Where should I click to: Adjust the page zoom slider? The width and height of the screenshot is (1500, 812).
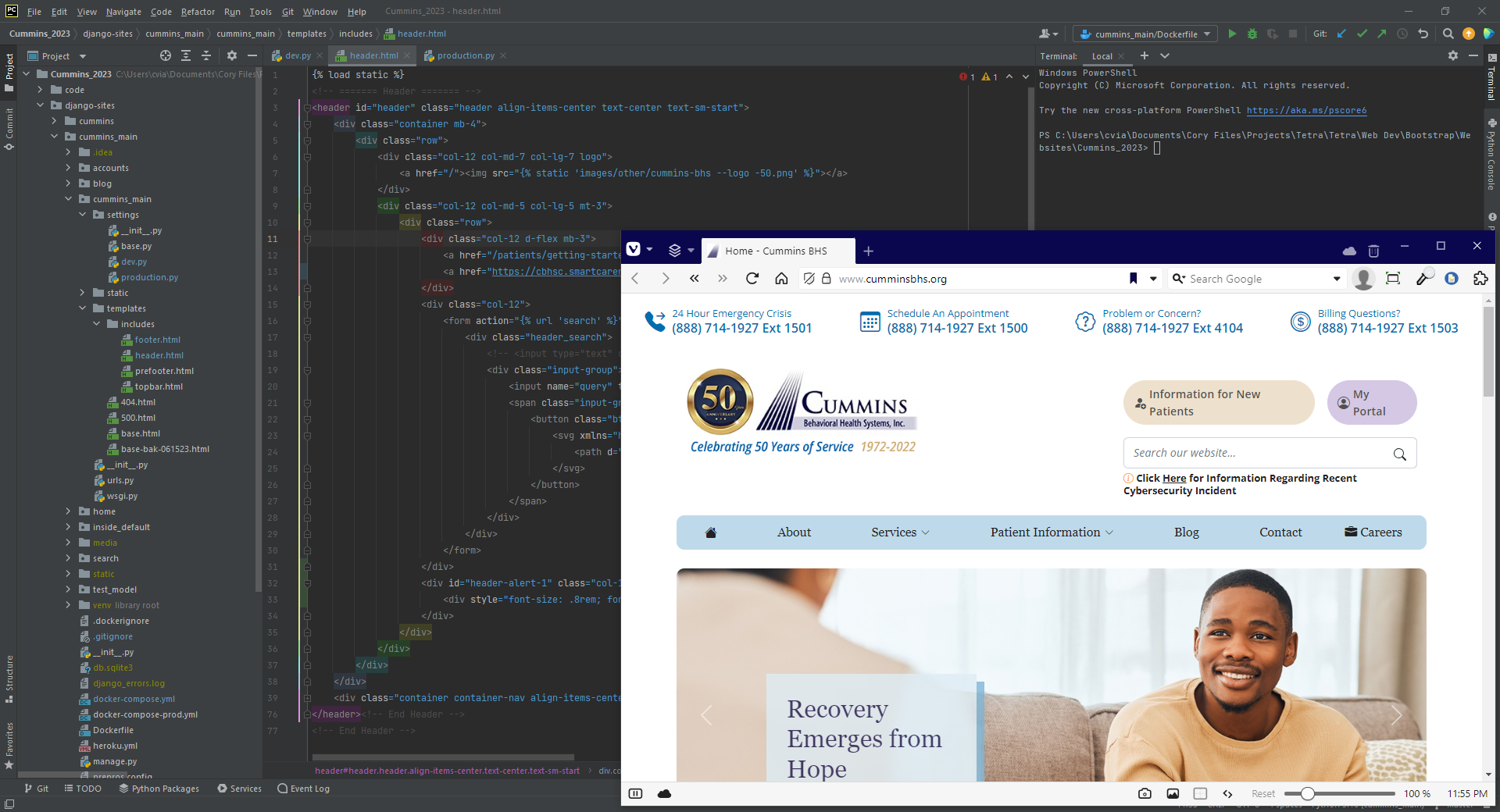pos(1307,793)
